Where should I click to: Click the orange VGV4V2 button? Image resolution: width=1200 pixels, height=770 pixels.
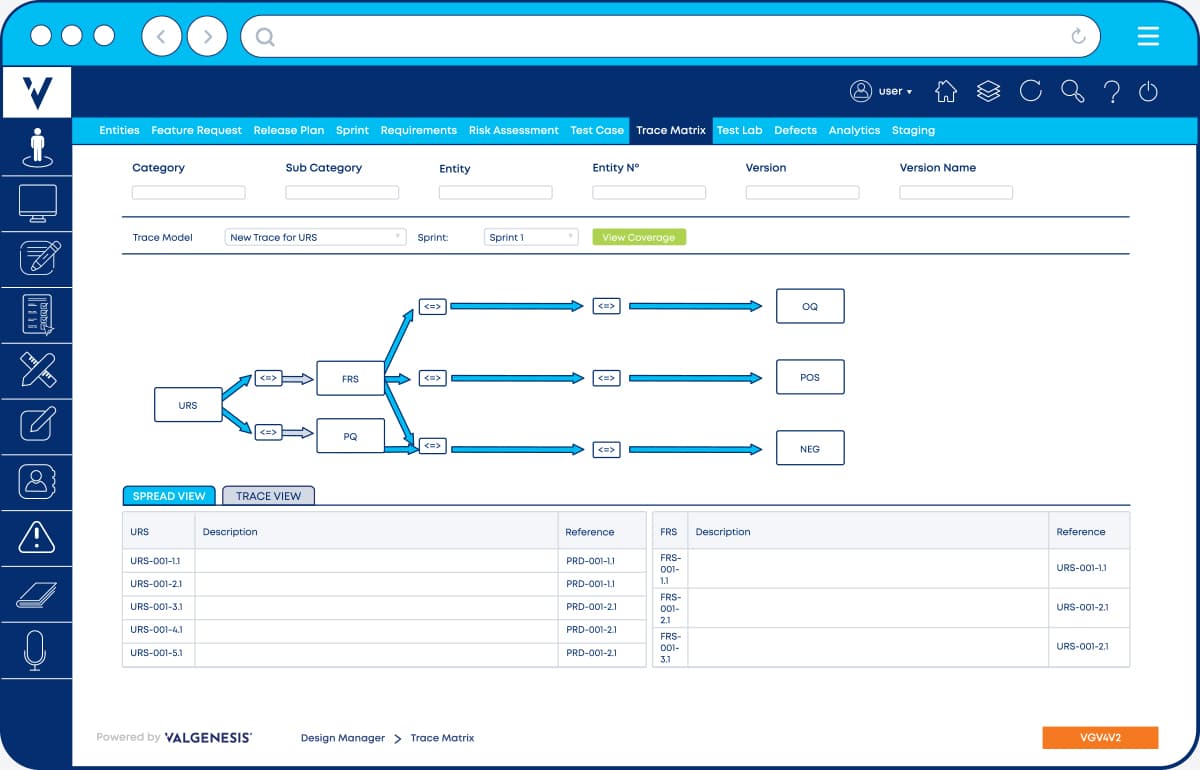[1100, 737]
